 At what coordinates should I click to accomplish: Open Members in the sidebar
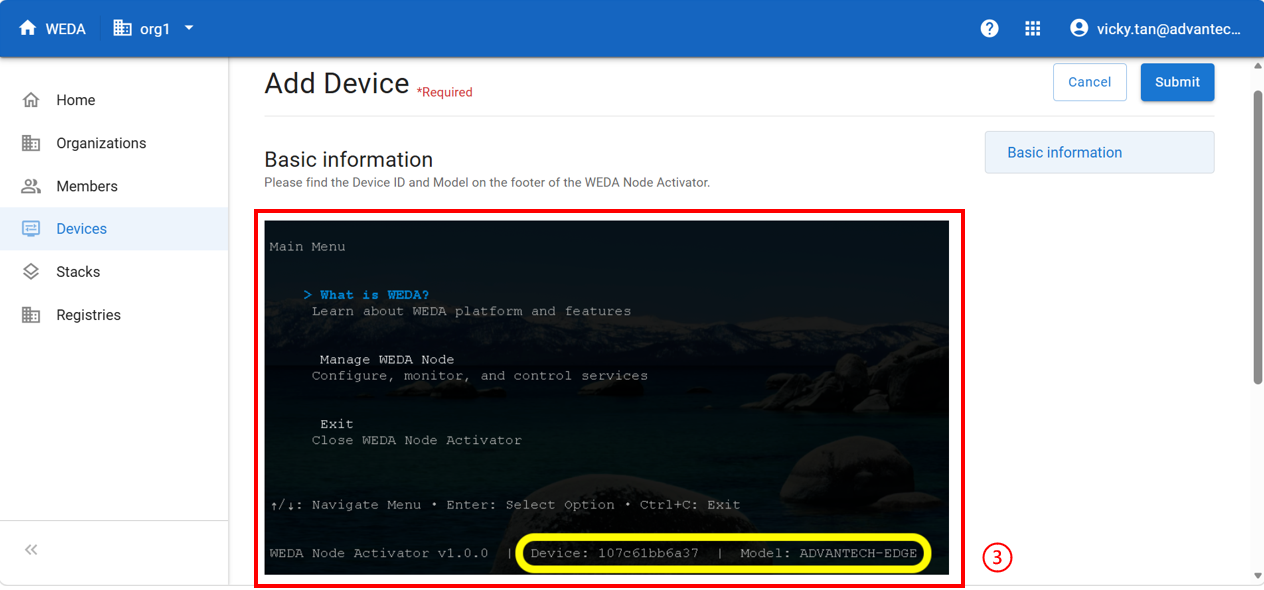(x=114, y=186)
